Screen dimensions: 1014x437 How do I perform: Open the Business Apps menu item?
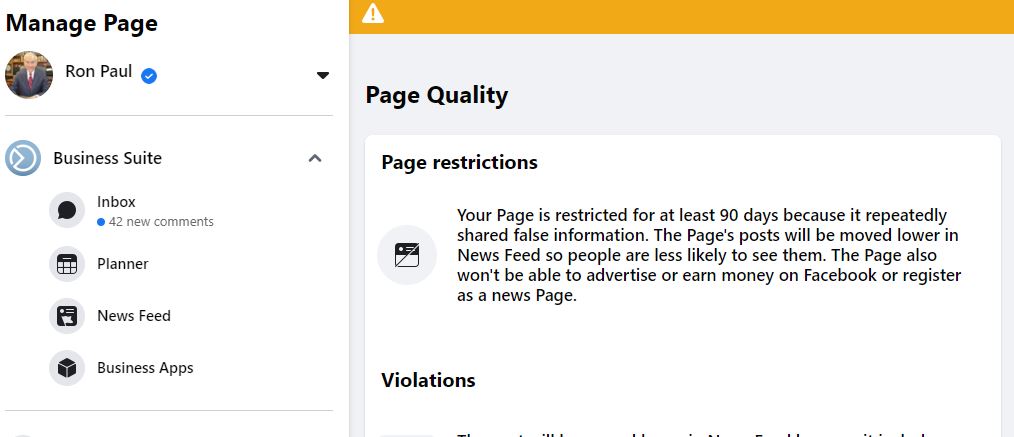pyautogui.click(x=146, y=368)
